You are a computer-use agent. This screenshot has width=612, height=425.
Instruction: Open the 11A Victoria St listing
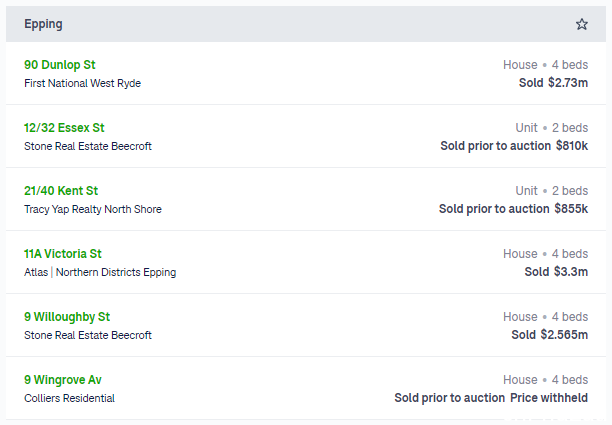(62, 254)
